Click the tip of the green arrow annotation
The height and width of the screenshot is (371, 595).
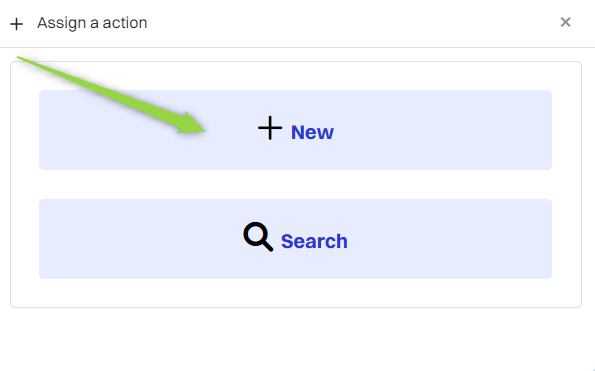tap(203, 130)
